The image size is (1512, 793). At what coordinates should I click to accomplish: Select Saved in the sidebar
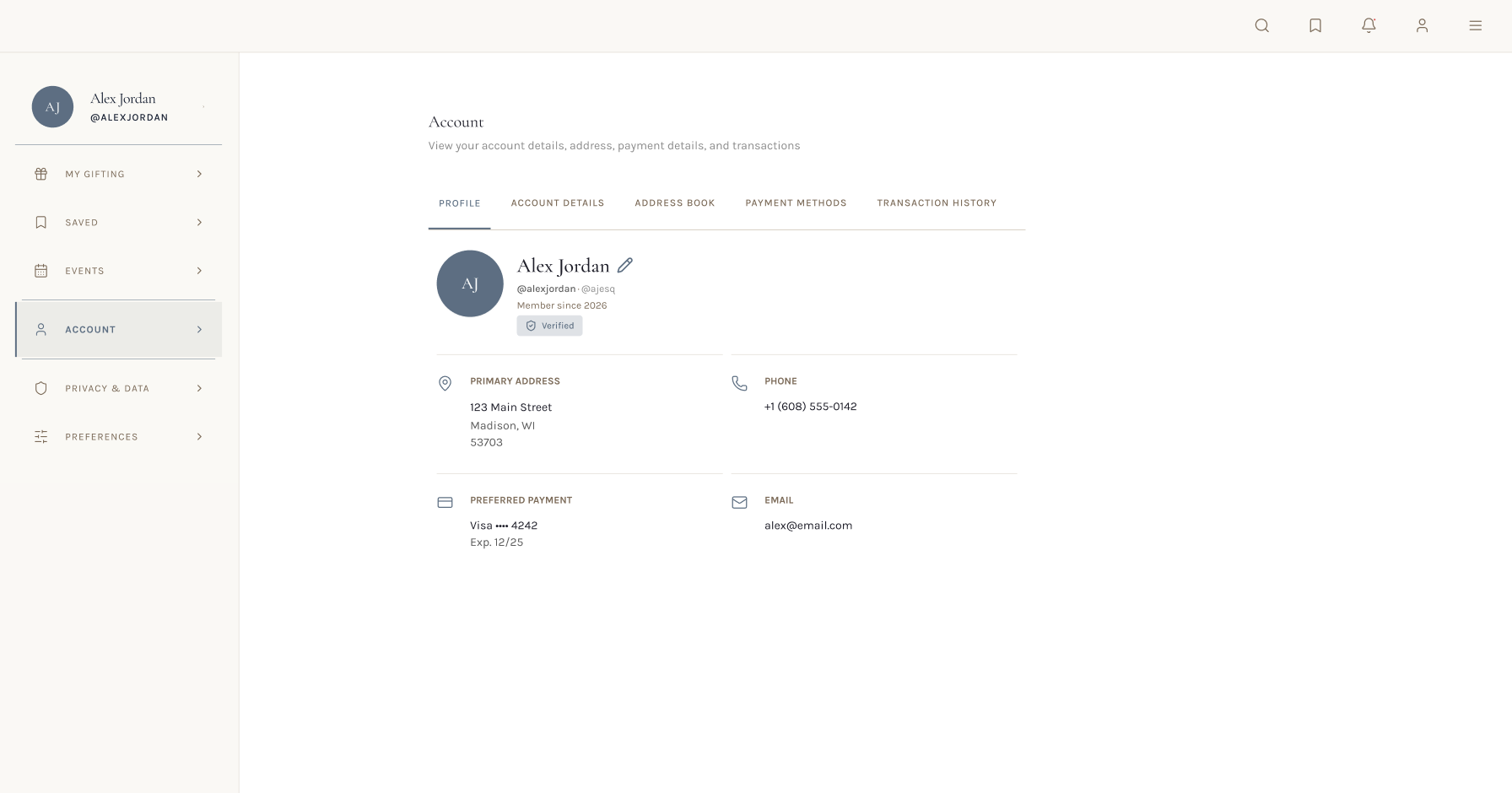[118, 222]
